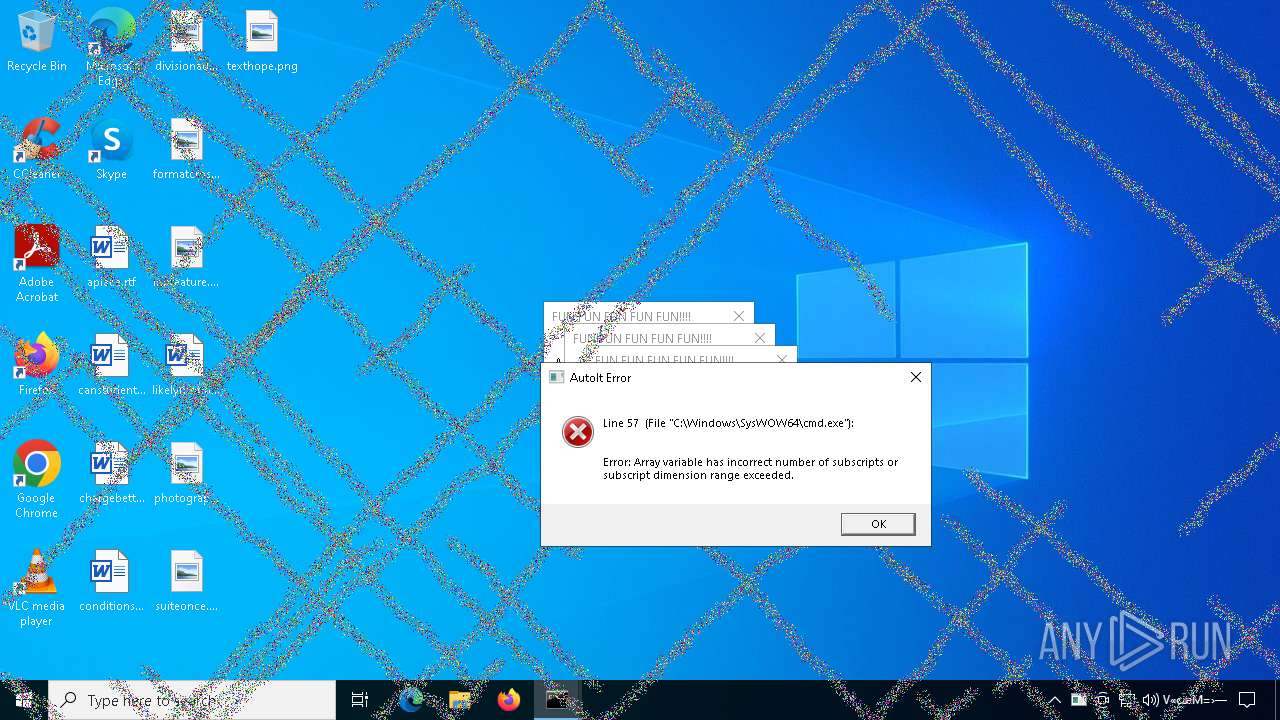
Task: Click OK in AutoIt Error dialog
Action: tap(878, 524)
